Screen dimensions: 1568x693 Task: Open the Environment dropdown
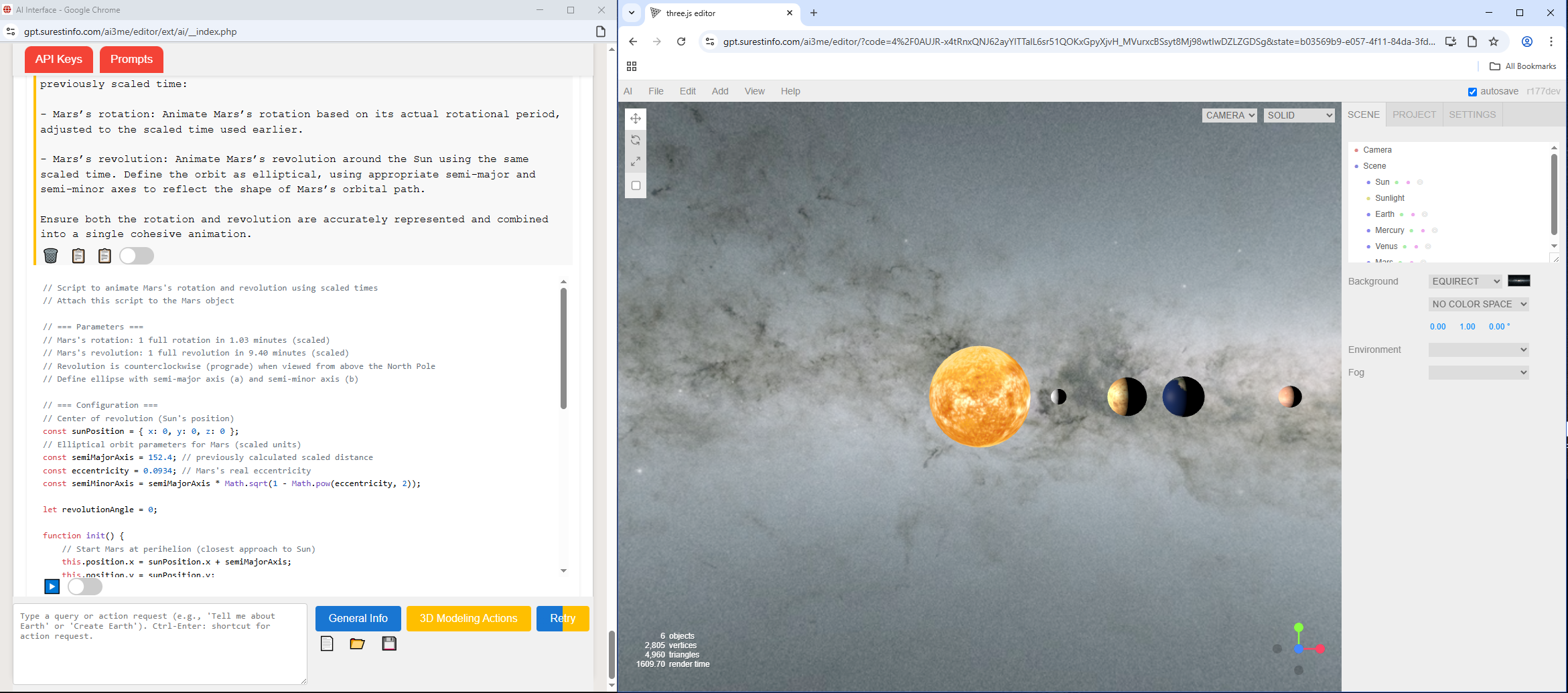point(1479,350)
